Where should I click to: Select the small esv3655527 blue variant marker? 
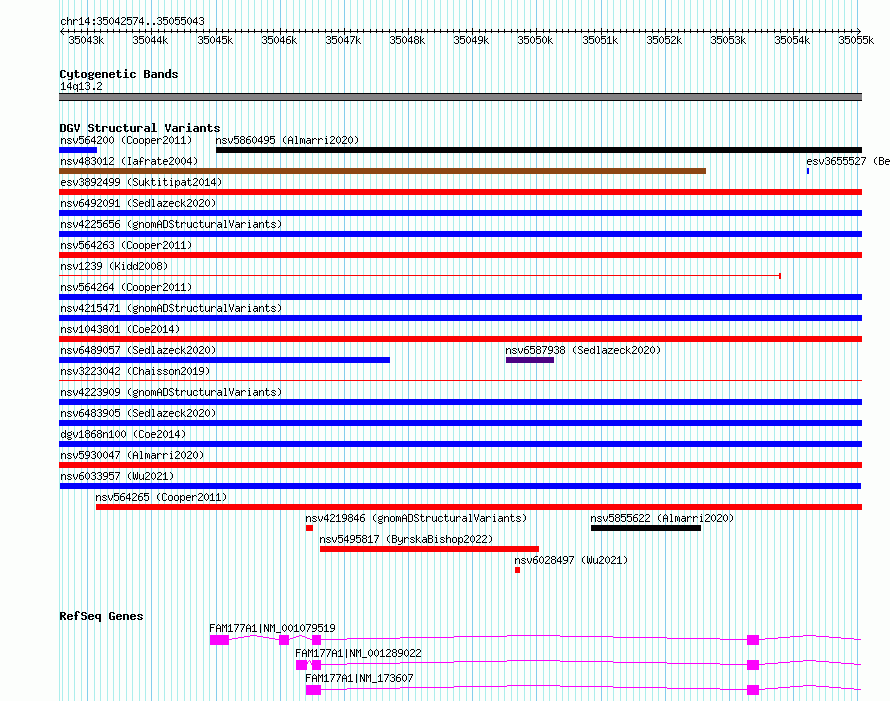click(x=808, y=171)
